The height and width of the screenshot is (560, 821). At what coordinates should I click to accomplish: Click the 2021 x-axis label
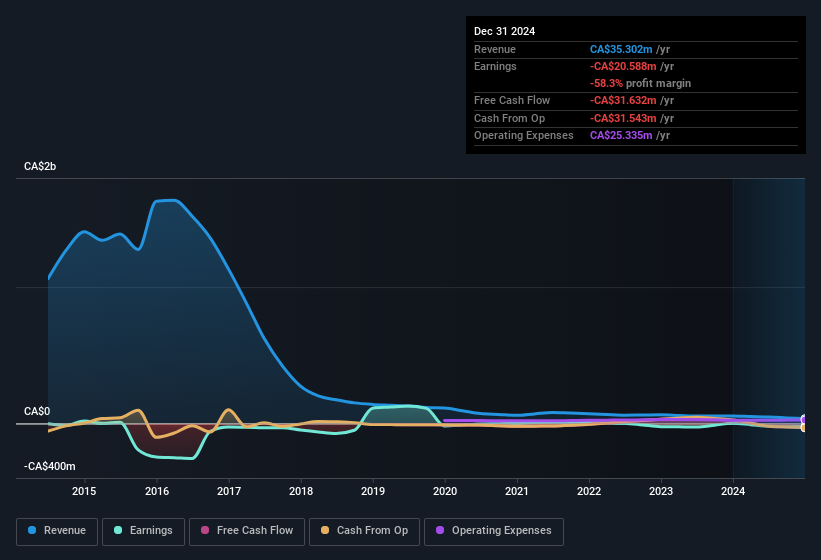tap(517, 491)
